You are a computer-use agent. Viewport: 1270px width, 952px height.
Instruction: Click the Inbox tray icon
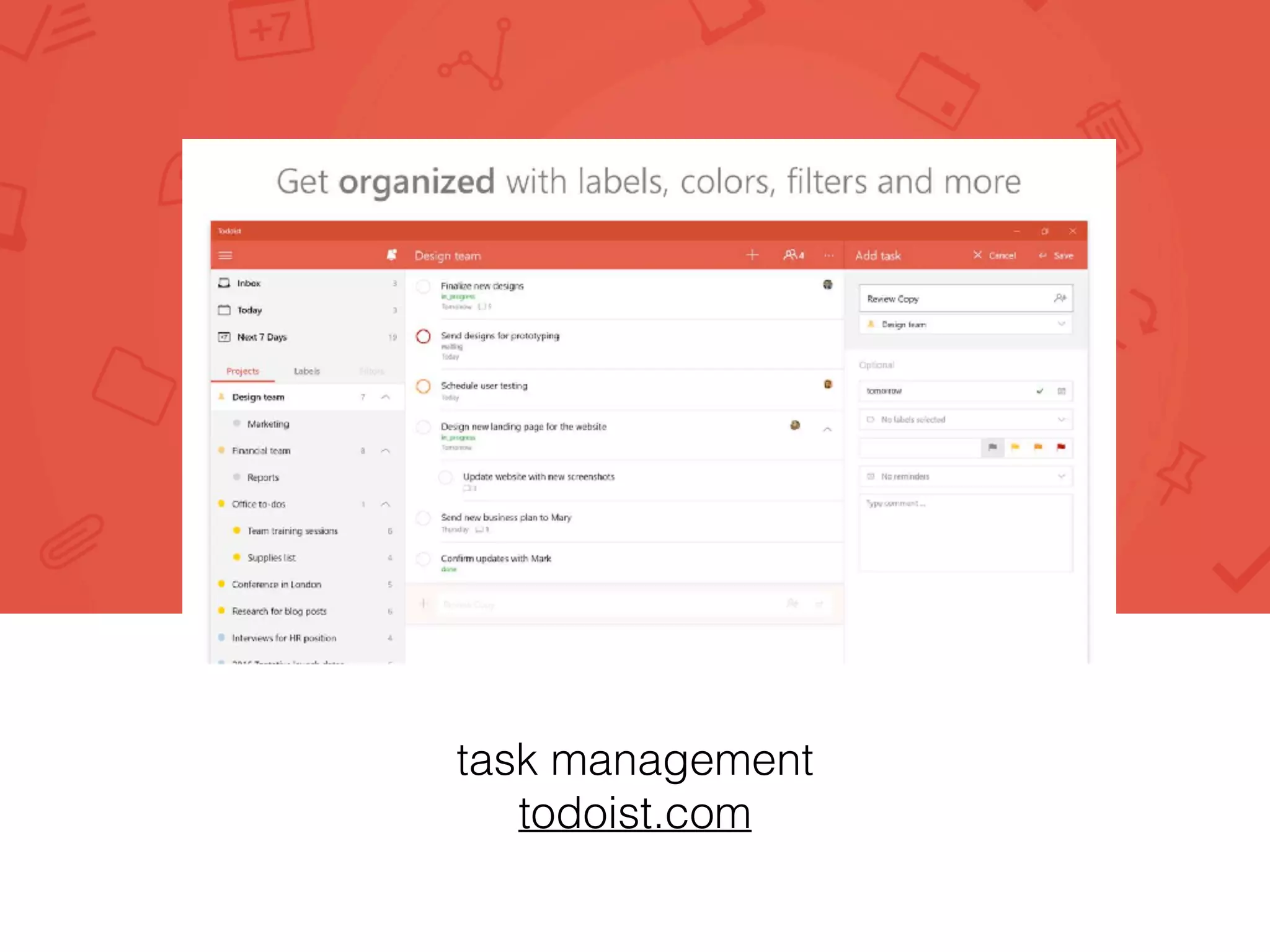click(224, 283)
